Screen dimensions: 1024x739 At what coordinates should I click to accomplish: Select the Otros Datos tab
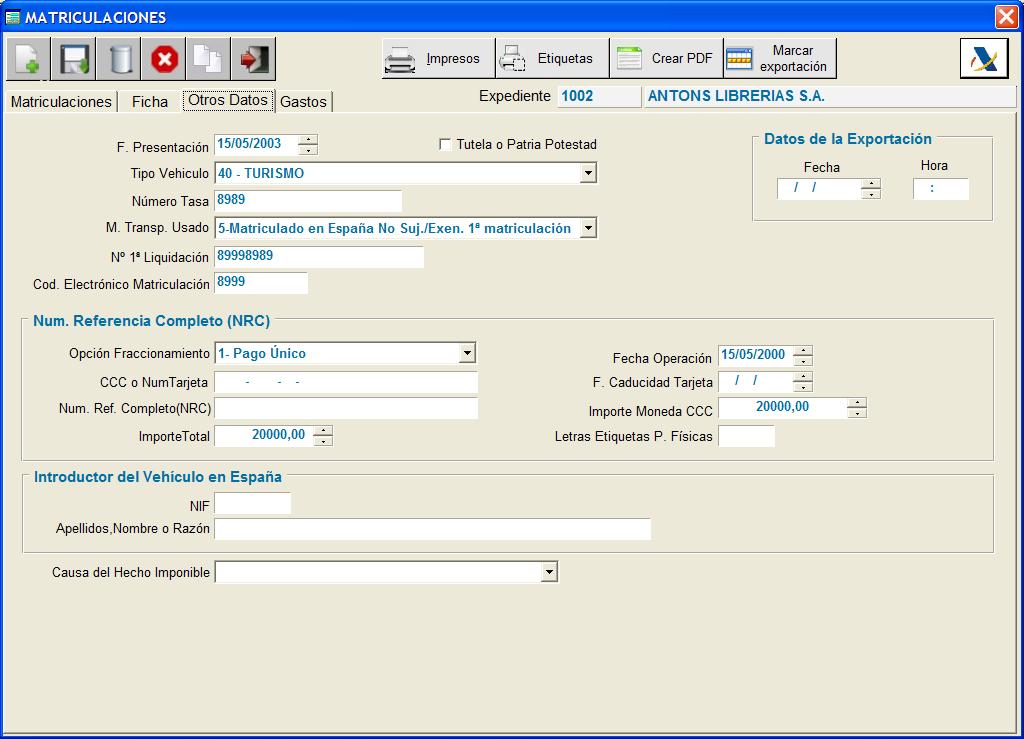pos(229,101)
